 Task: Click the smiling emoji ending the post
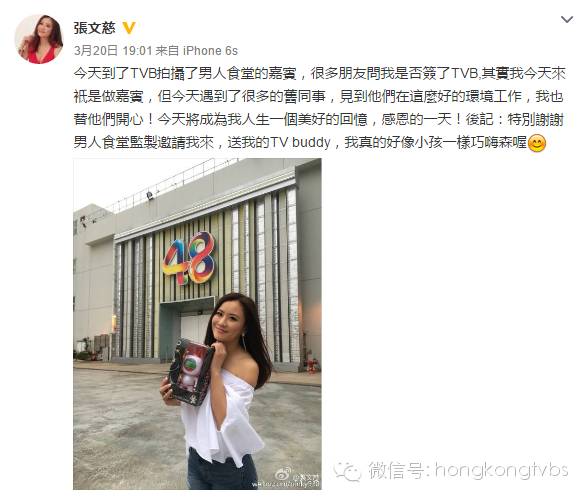(x=537, y=143)
